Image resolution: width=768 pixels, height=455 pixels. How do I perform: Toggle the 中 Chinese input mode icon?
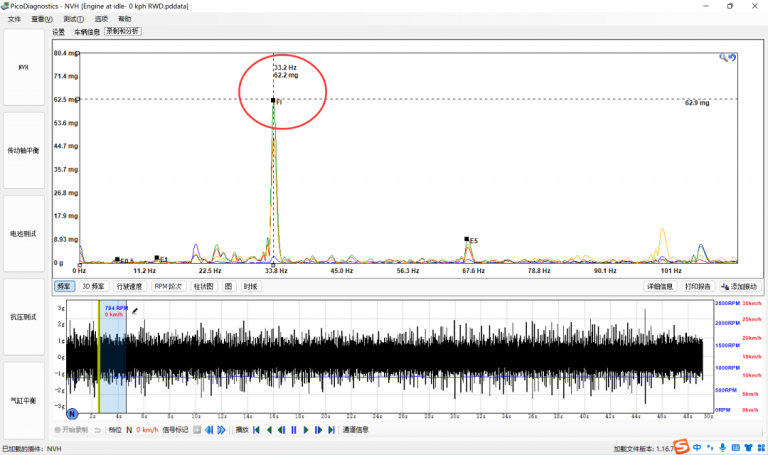[697, 448]
